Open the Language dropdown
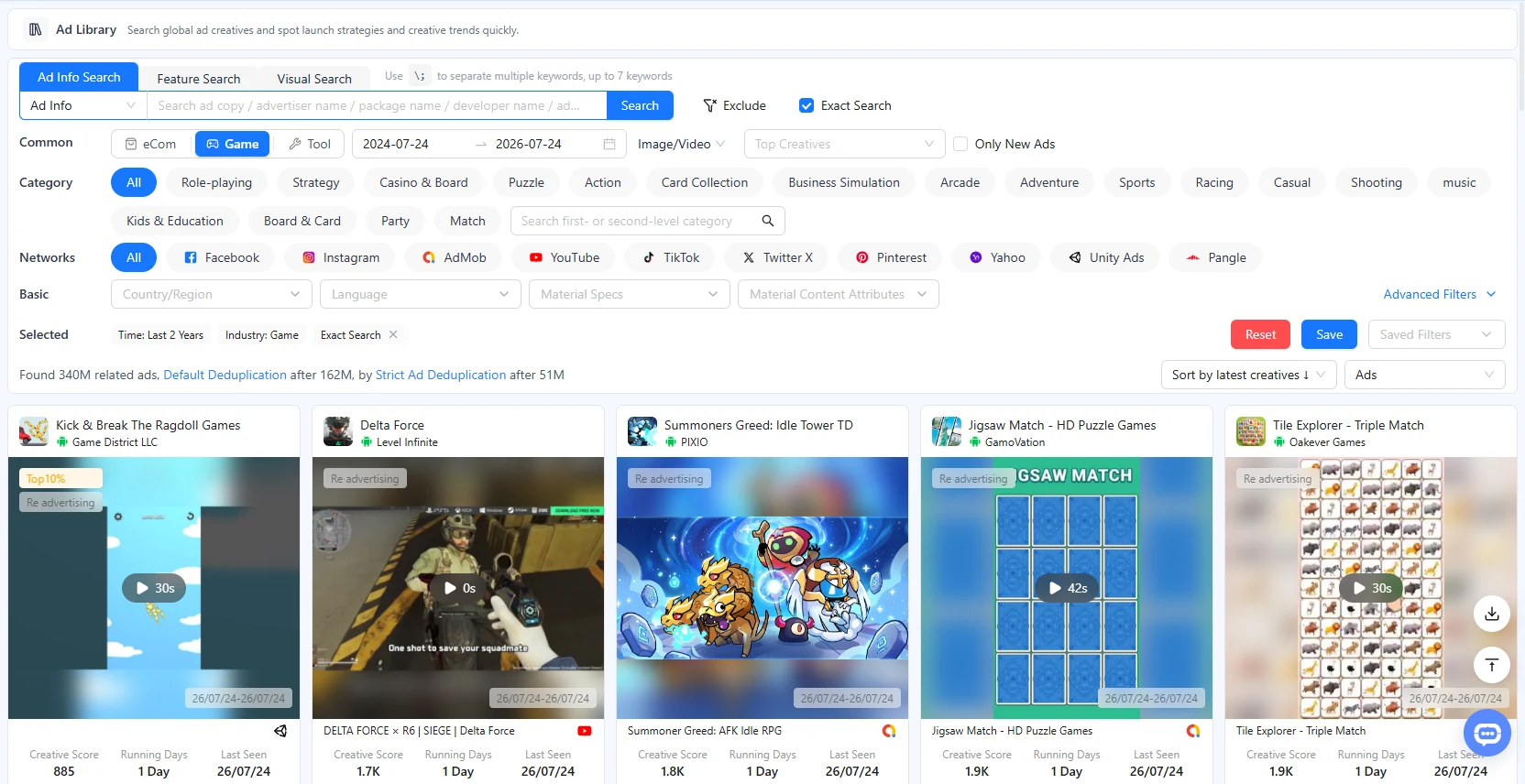 click(x=420, y=294)
